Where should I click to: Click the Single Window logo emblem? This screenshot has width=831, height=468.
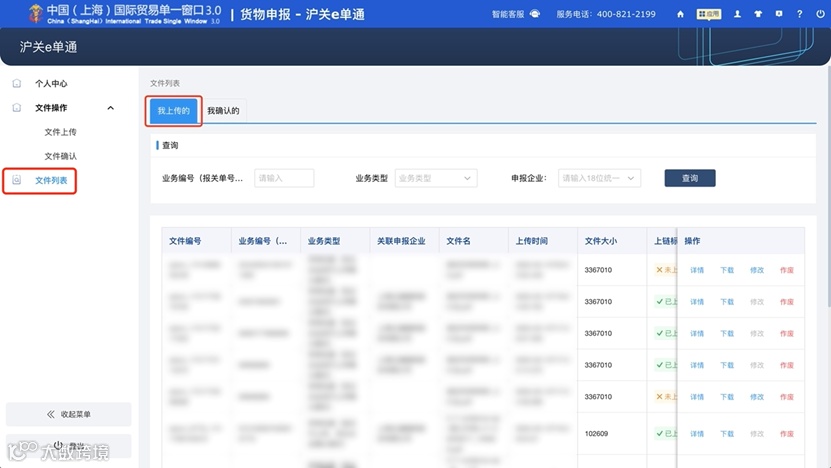point(36,14)
